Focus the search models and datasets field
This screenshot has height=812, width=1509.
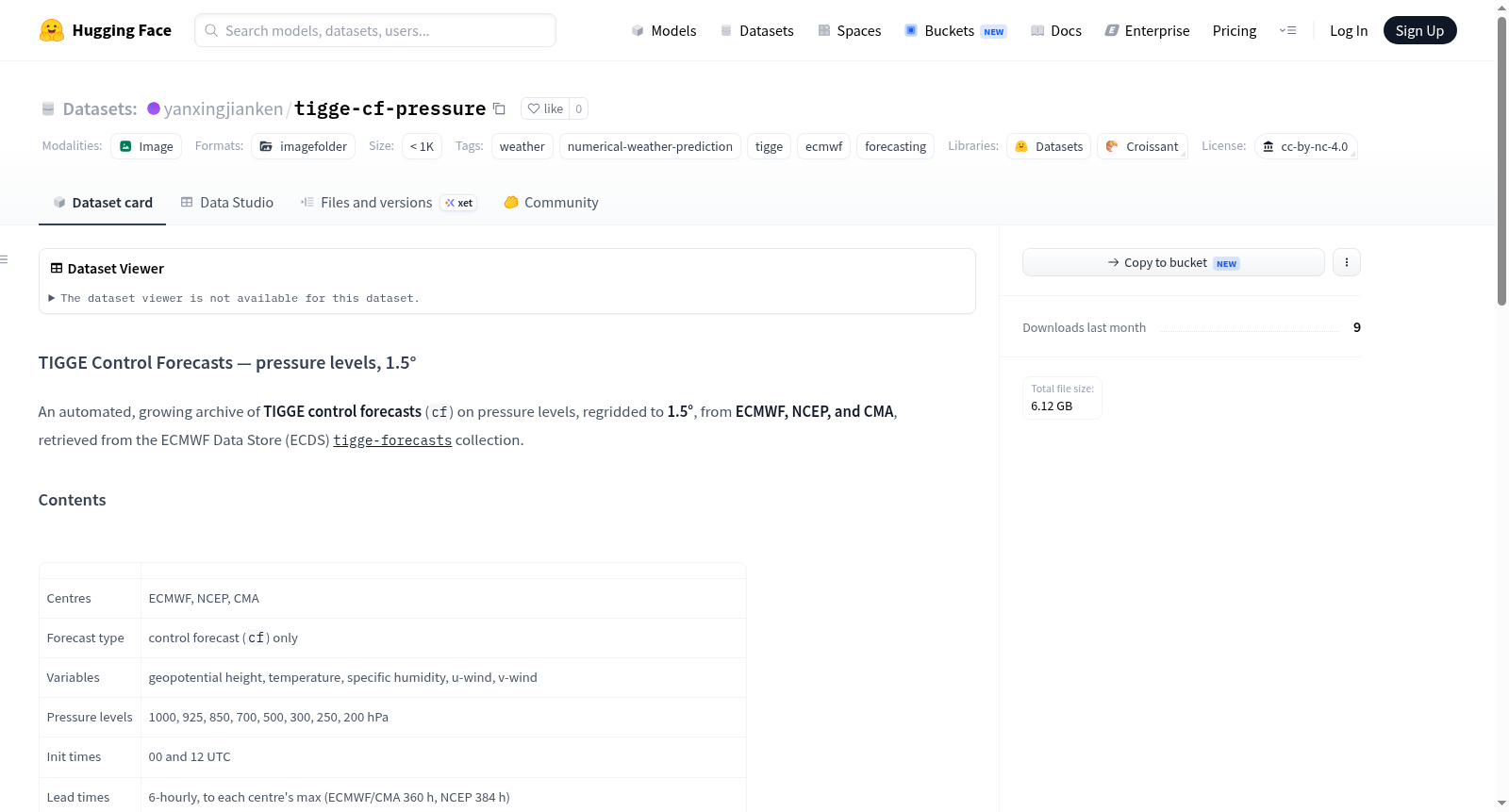pos(375,30)
